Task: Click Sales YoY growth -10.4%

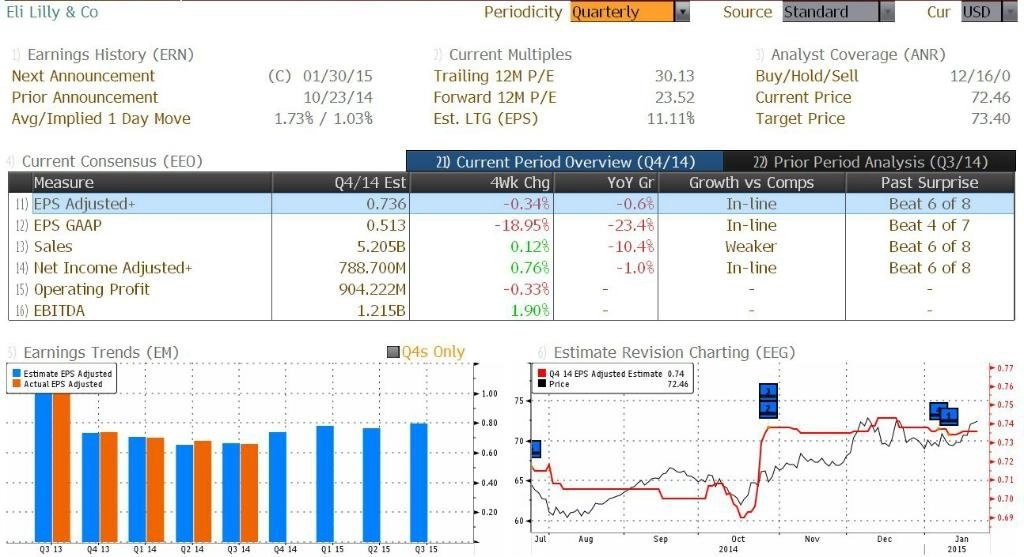Action: (630, 247)
